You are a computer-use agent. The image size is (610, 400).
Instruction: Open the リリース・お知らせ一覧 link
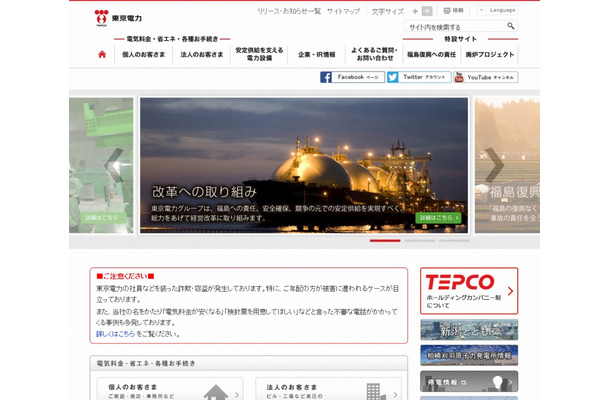[289, 11]
